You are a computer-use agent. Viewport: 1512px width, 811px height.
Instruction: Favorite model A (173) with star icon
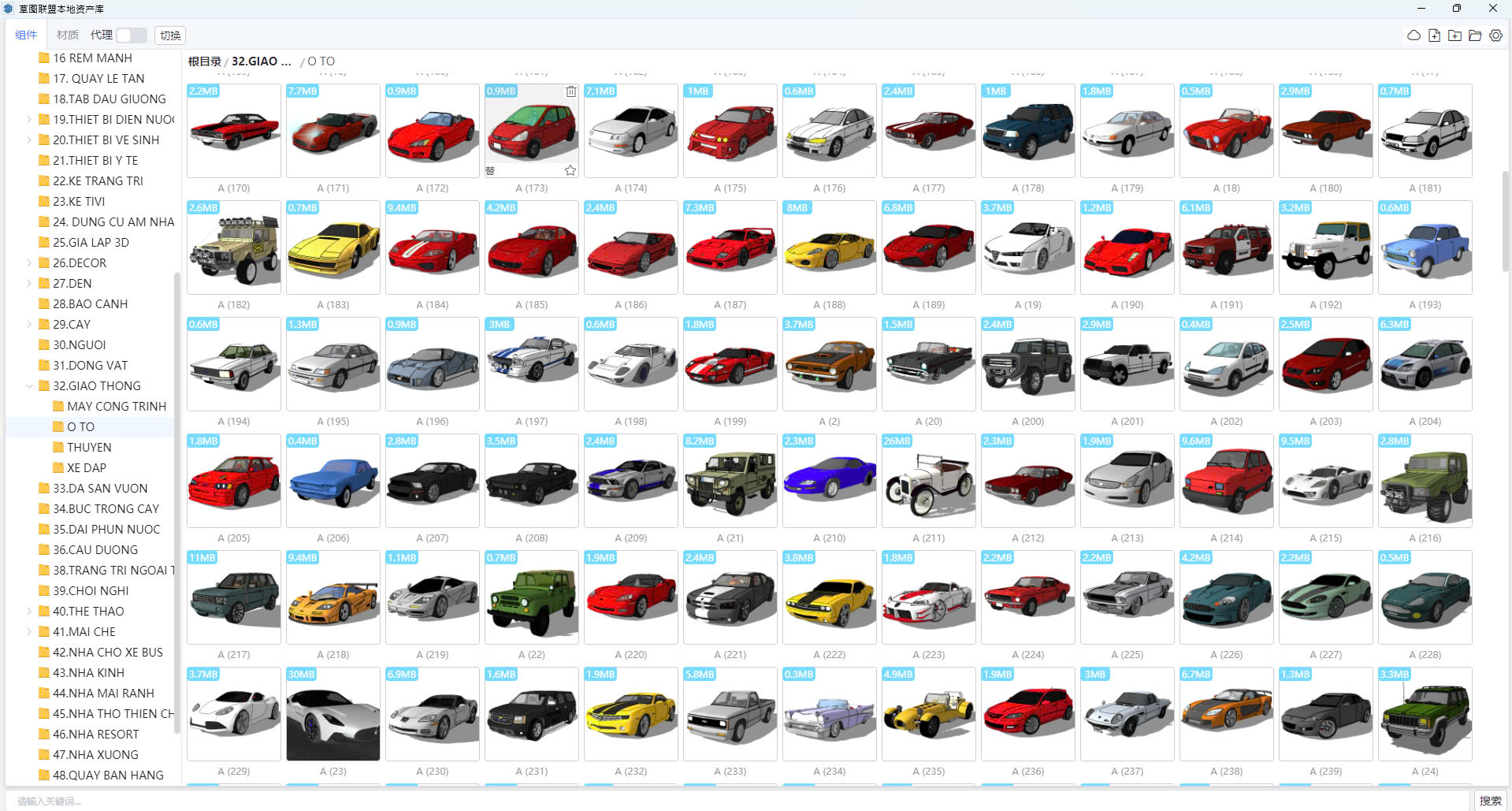[x=570, y=170]
